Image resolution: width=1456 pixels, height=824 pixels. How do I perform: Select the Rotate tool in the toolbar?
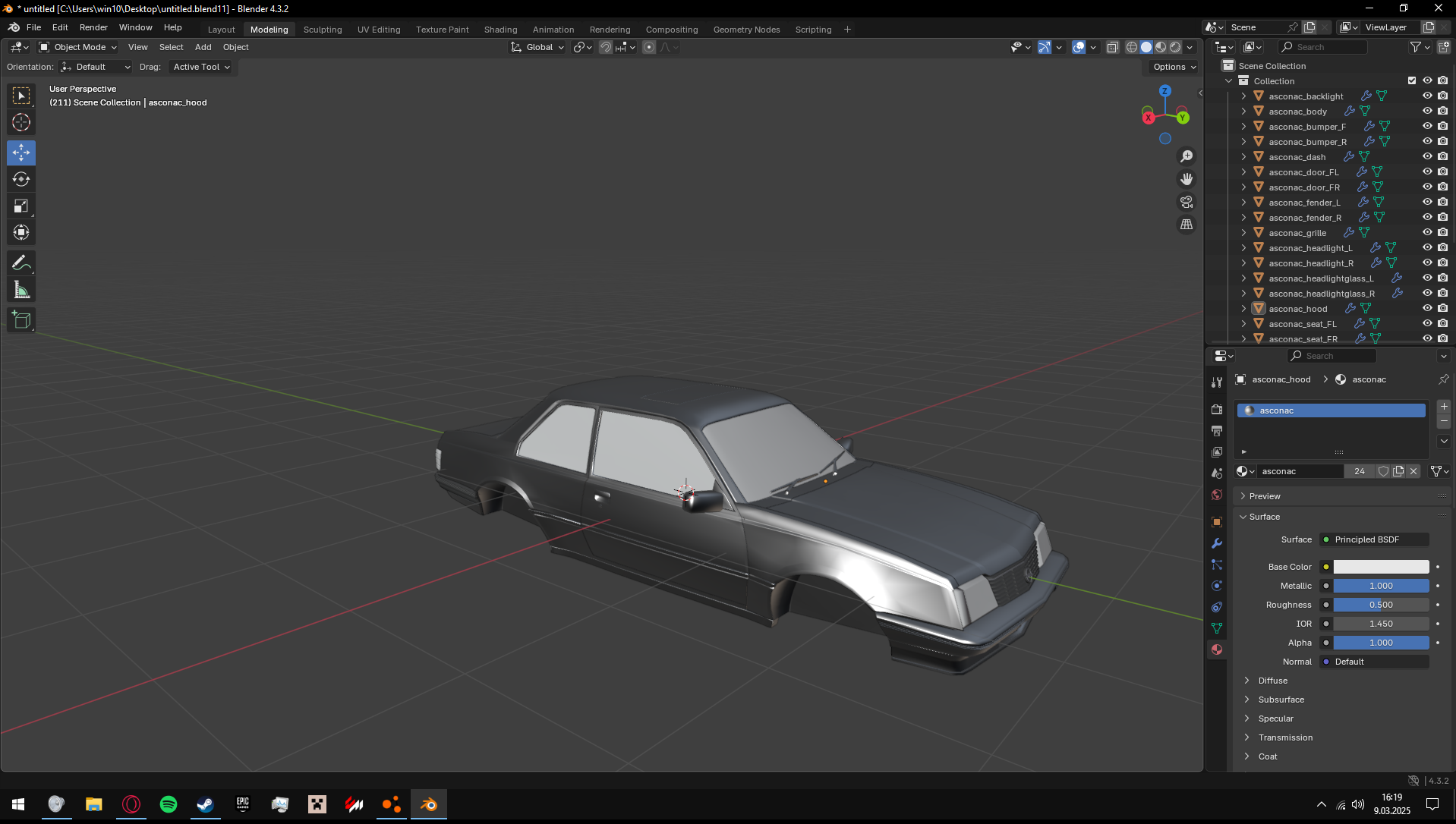[x=21, y=180]
